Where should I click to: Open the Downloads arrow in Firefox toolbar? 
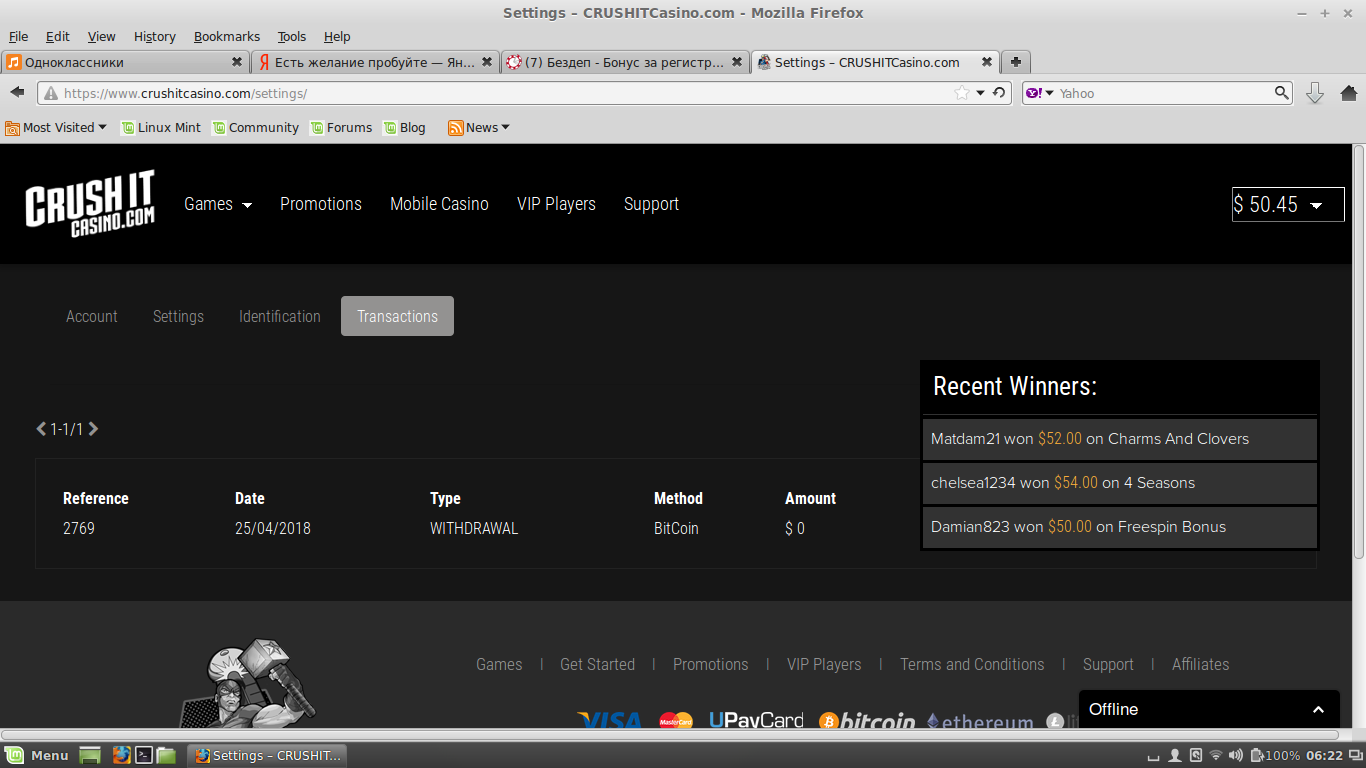click(1315, 93)
